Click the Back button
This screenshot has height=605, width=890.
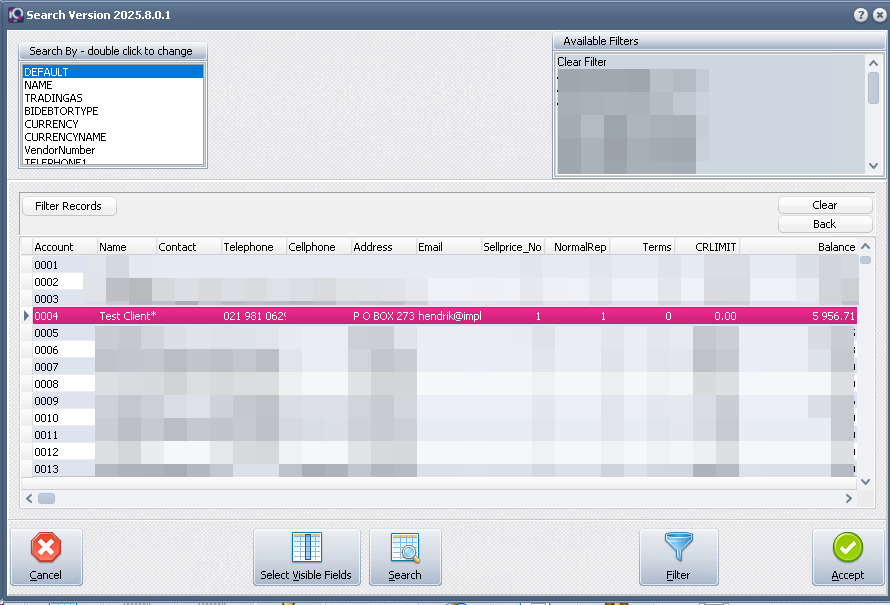pyautogui.click(x=824, y=224)
